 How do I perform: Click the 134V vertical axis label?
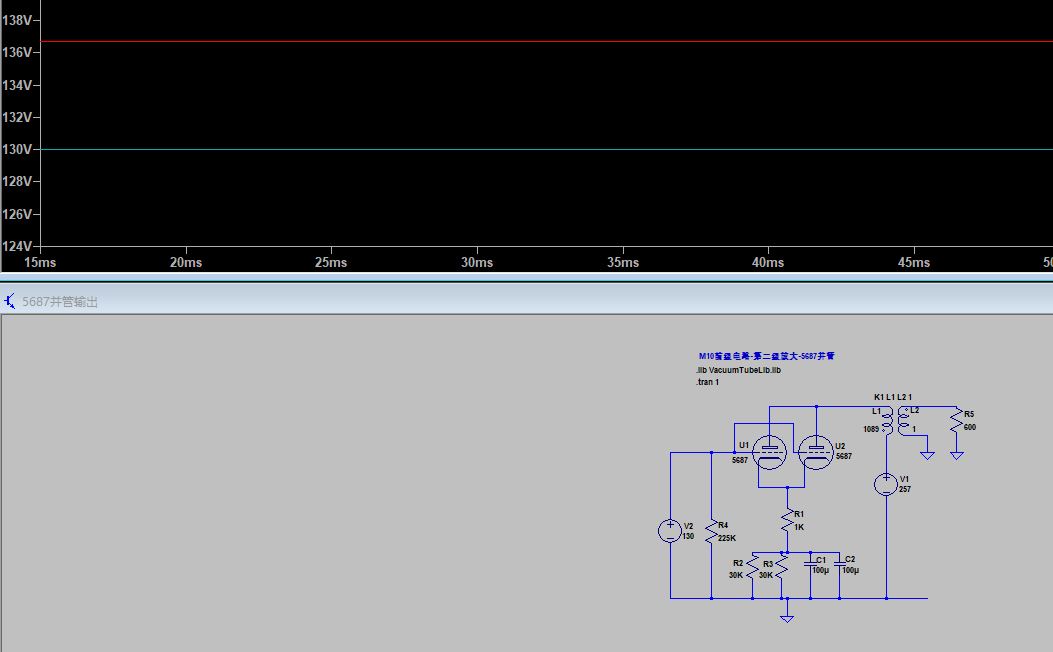tap(17, 85)
